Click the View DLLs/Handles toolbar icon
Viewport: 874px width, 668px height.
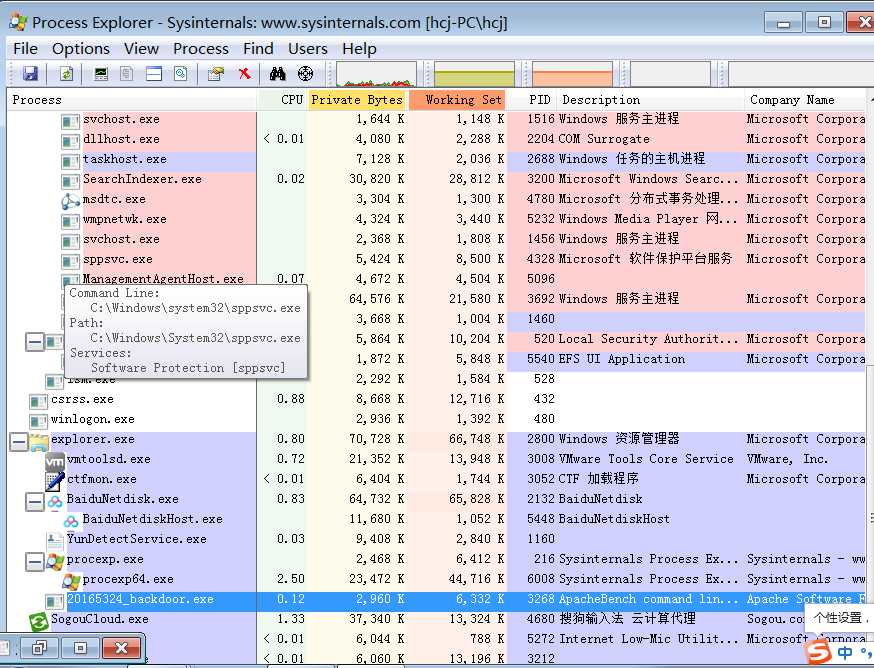pos(181,74)
